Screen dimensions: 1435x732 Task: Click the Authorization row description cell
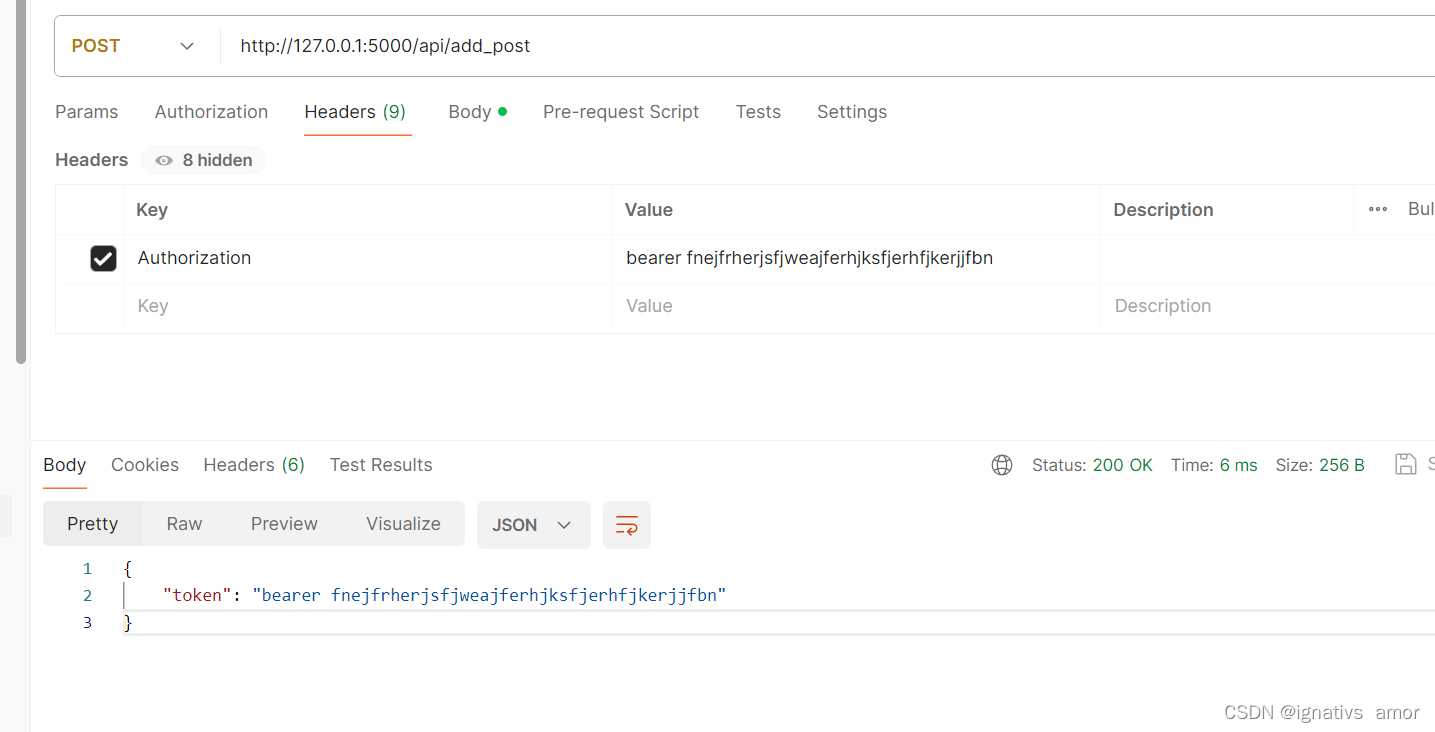tap(1268, 258)
